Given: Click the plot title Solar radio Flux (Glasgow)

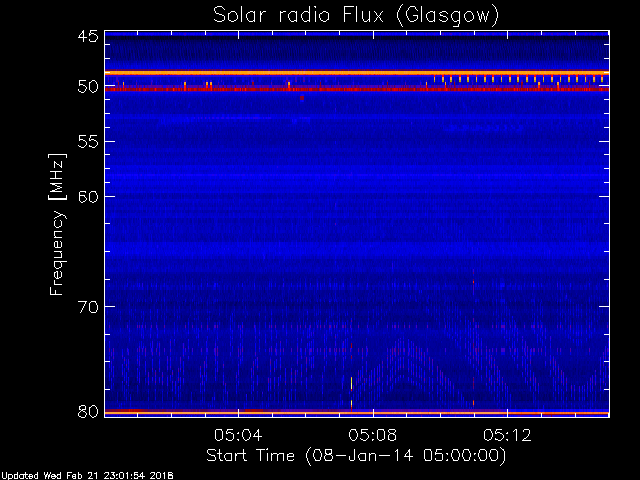Looking at the screenshot, I should pyautogui.click(x=355, y=15).
